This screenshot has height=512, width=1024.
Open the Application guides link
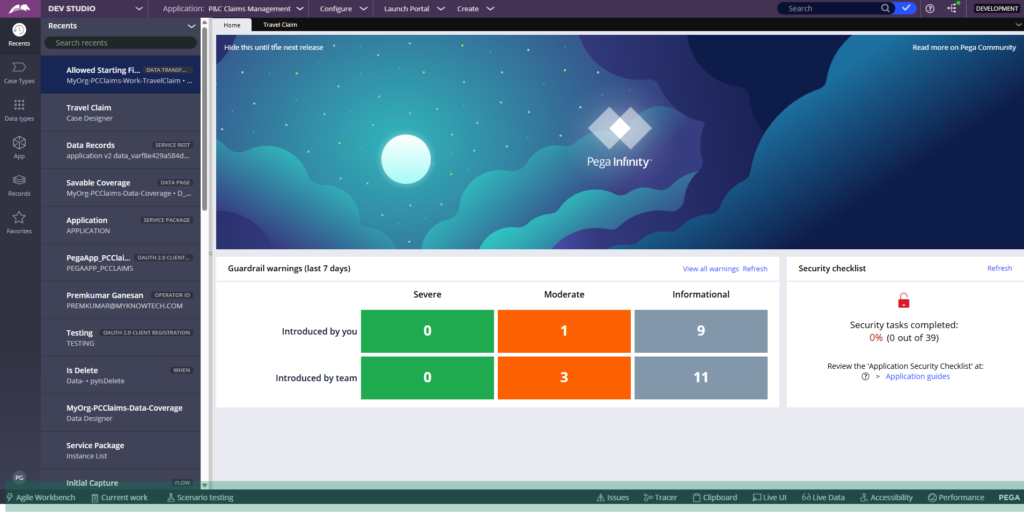(918, 377)
